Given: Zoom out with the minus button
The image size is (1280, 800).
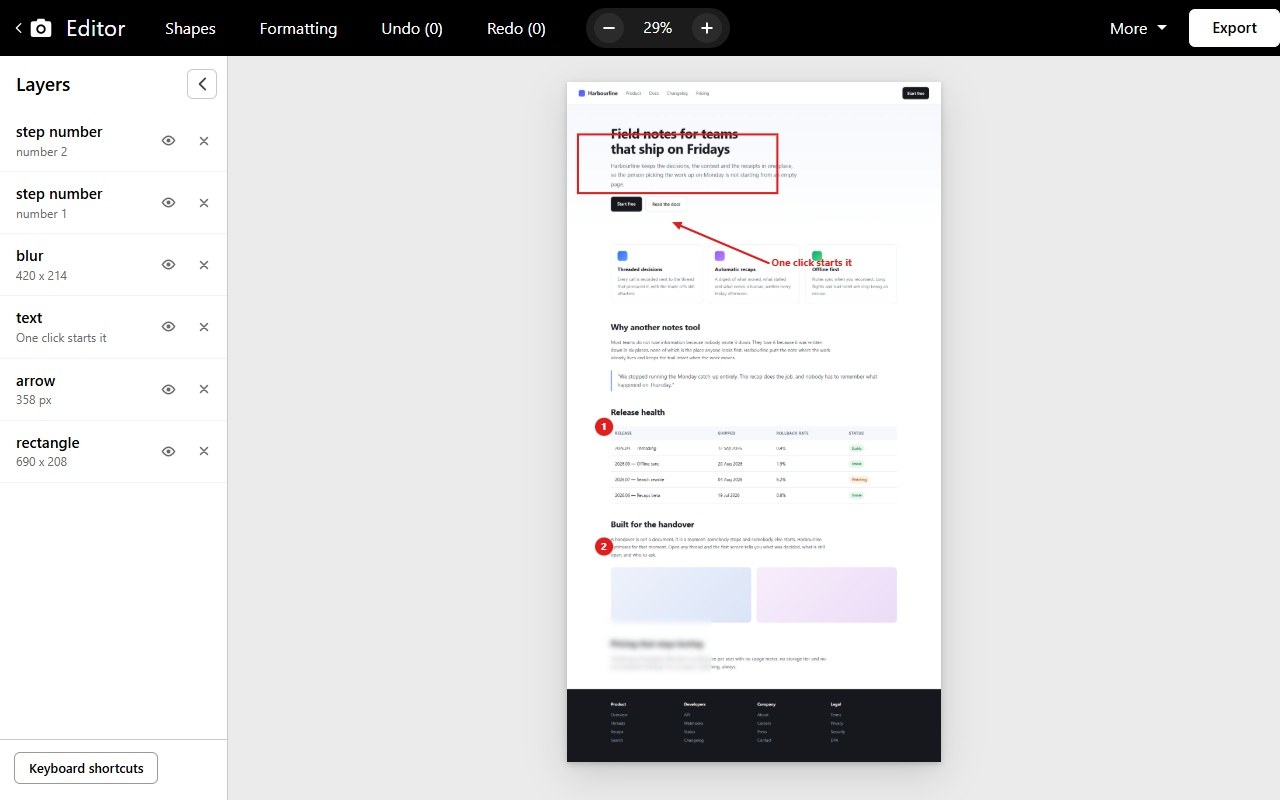Looking at the screenshot, I should coord(609,28).
